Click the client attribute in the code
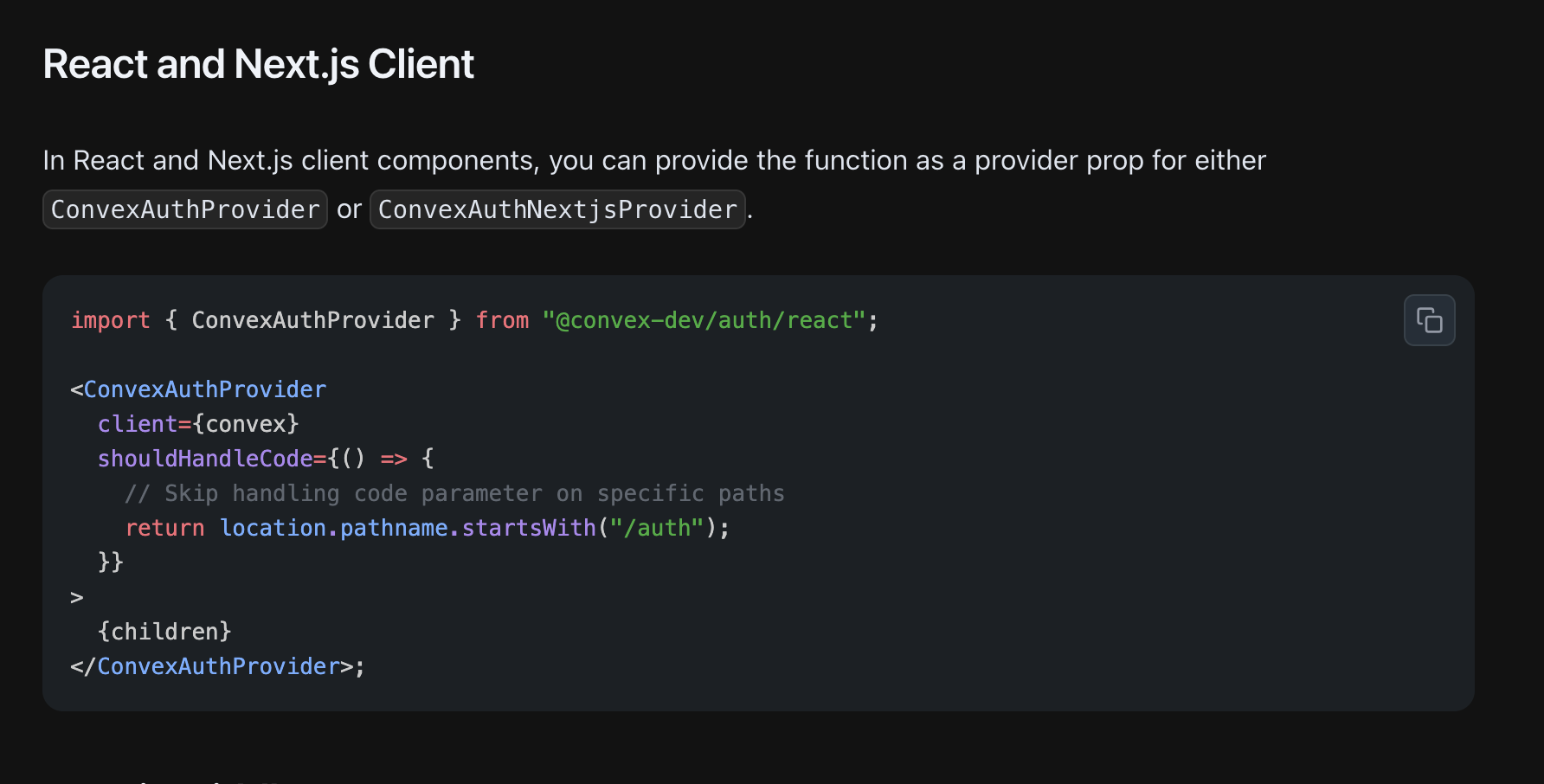The height and width of the screenshot is (784, 1544). 138,424
